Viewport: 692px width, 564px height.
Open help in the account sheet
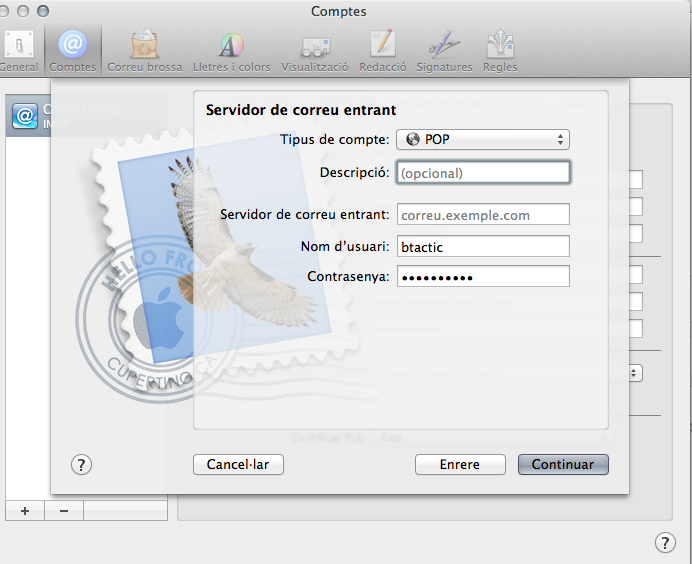click(x=81, y=465)
